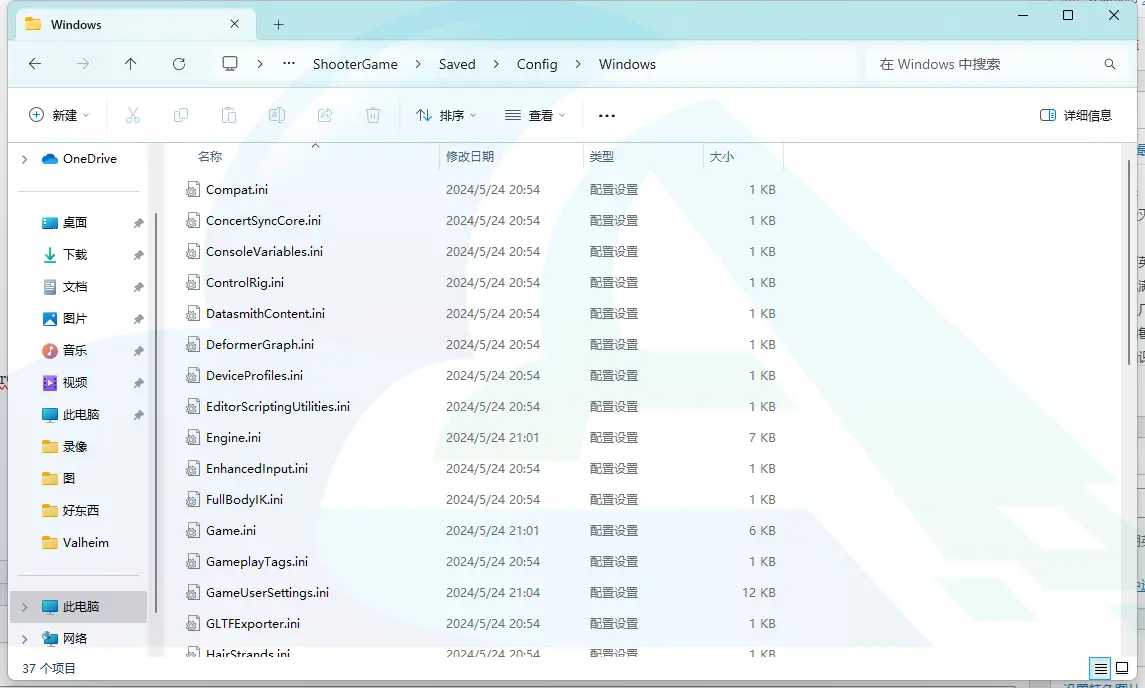
Task: Open the 新建 dropdown menu
Action: (59, 115)
